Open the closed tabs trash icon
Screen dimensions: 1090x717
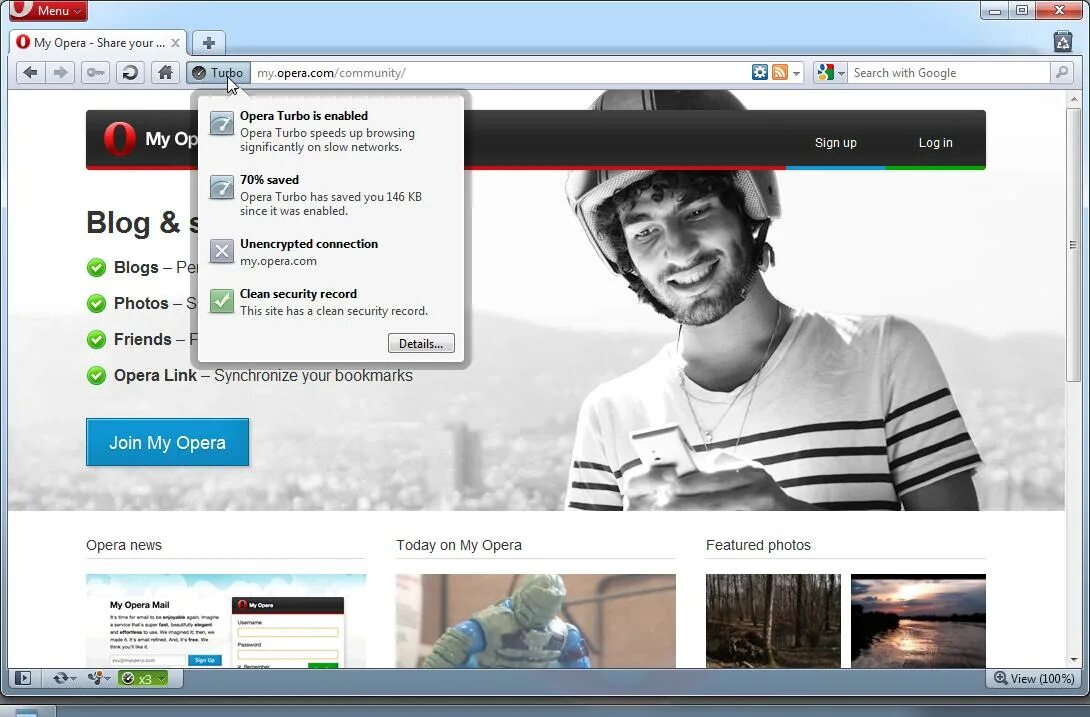pos(1063,42)
